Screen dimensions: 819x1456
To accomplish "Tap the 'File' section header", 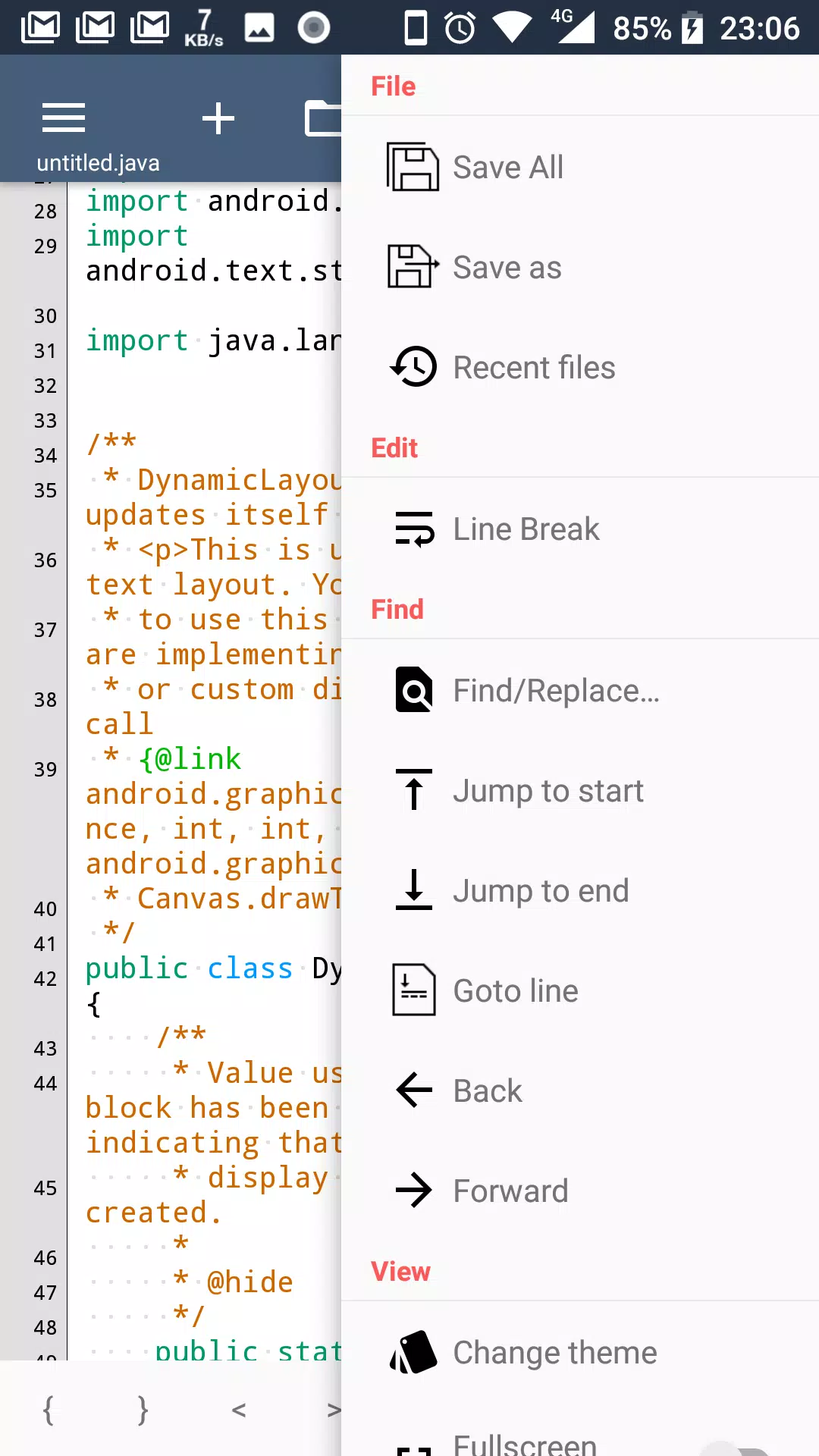I will point(393,86).
